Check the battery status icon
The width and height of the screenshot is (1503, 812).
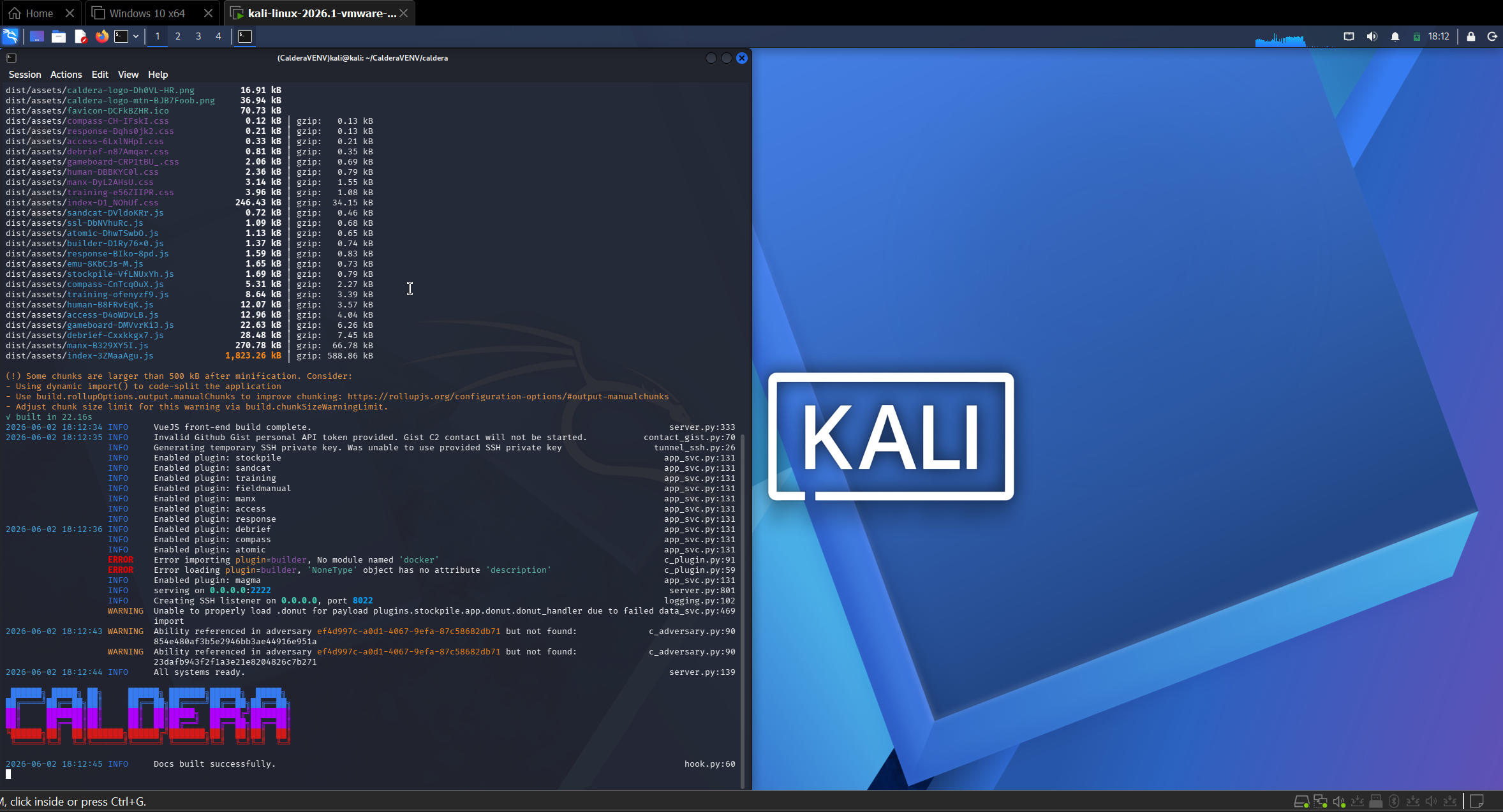[x=1416, y=36]
